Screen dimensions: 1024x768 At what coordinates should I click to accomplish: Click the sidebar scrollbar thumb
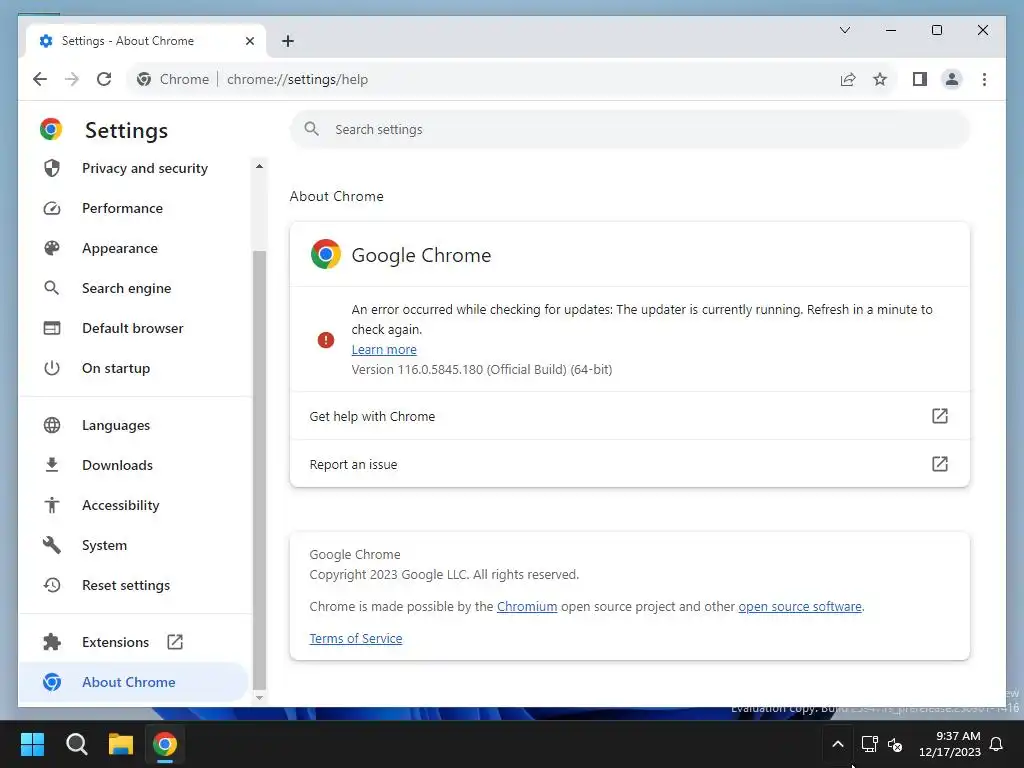click(259, 470)
